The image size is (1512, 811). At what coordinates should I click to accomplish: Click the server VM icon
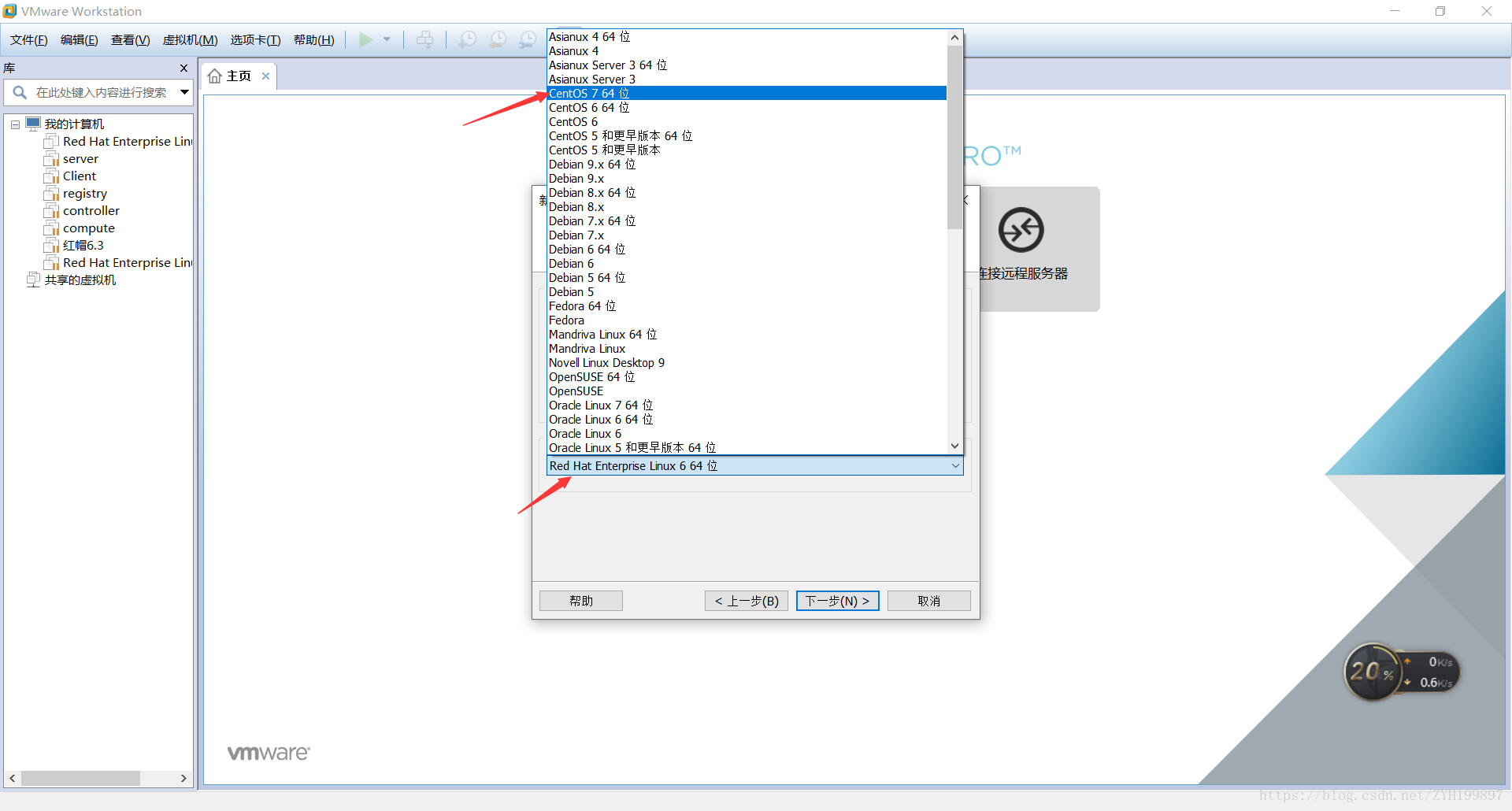point(51,159)
